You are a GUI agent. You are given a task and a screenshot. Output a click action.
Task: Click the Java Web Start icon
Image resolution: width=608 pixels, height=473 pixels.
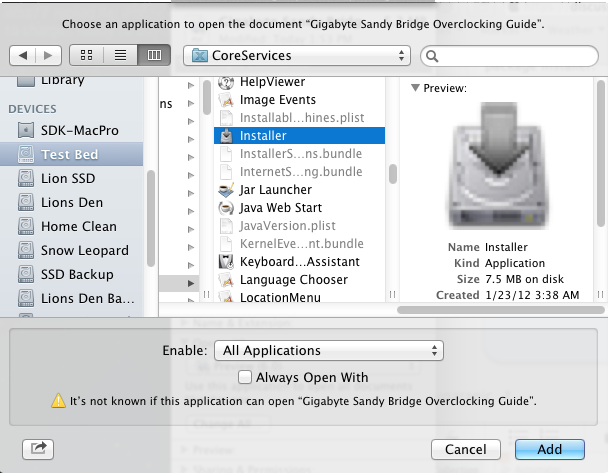226,208
